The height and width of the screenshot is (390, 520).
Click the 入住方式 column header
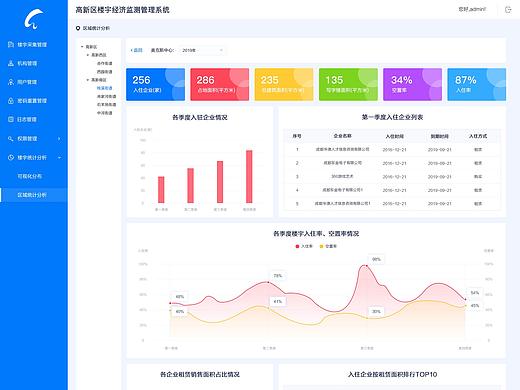click(x=478, y=136)
